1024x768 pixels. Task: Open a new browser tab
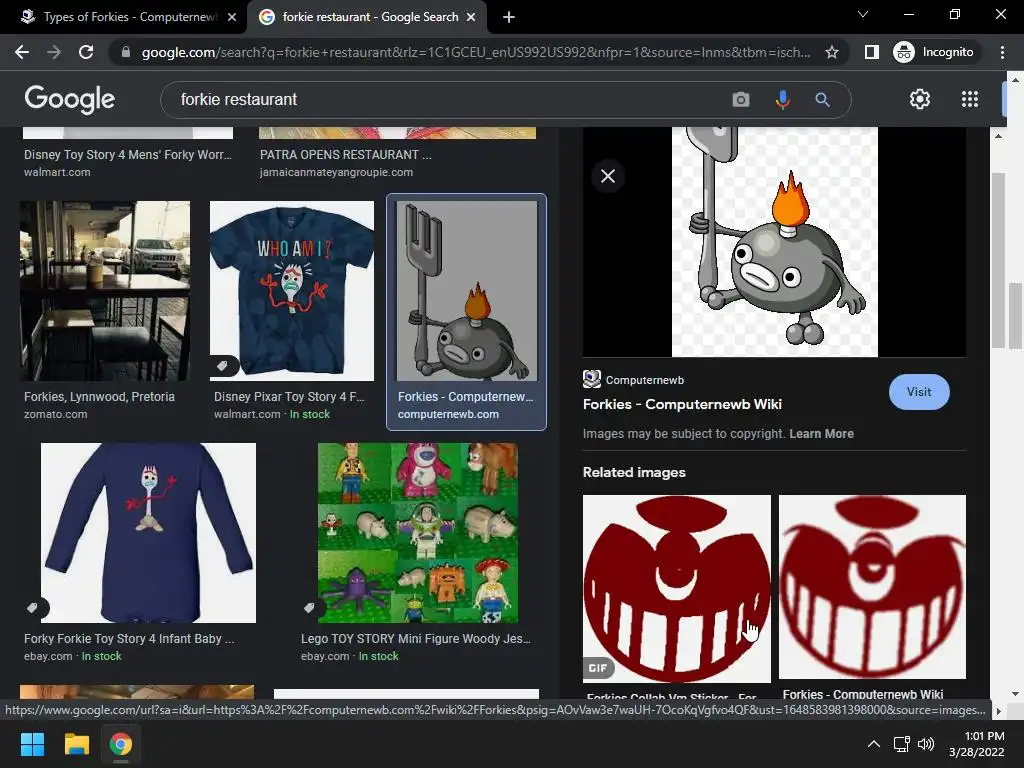pyautogui.click(x=509, y=18)
